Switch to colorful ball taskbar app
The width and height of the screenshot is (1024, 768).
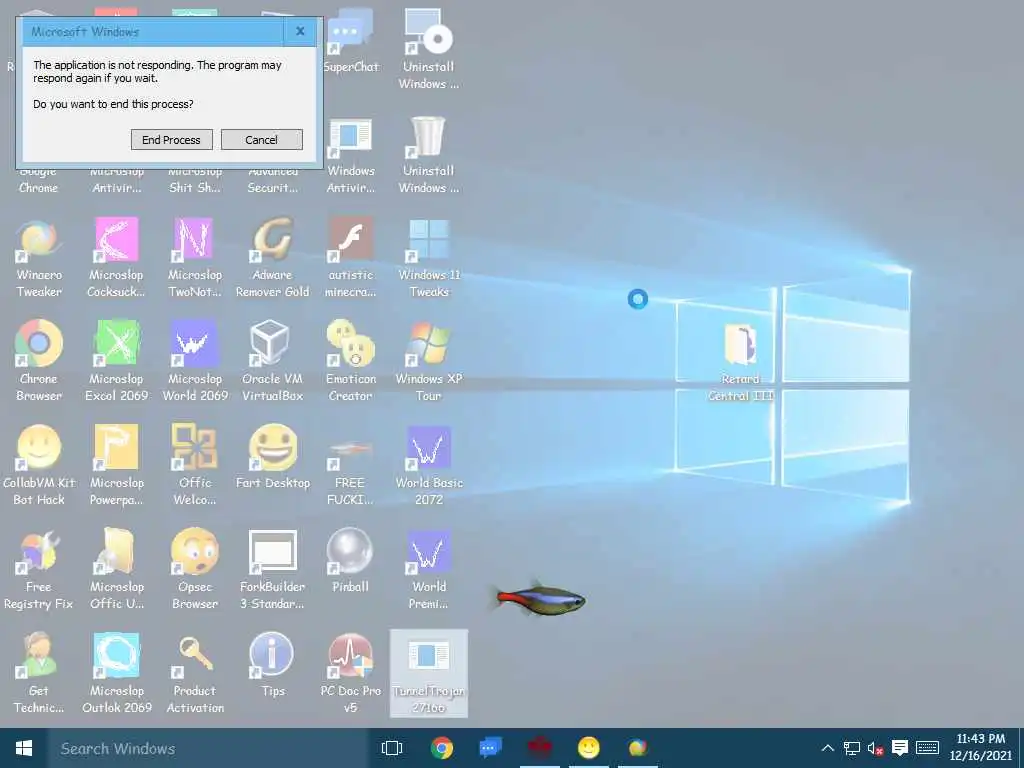click(x=638, y=748)
